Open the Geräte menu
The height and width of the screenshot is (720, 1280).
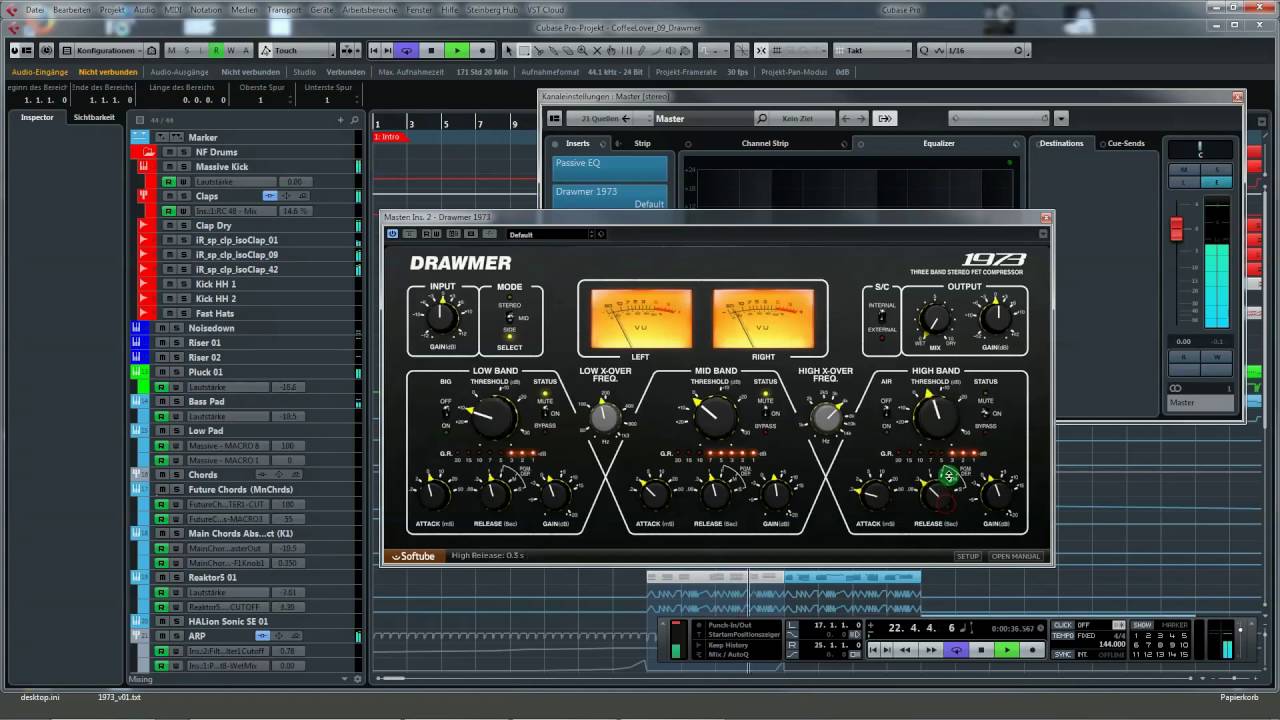click(322, 9)
